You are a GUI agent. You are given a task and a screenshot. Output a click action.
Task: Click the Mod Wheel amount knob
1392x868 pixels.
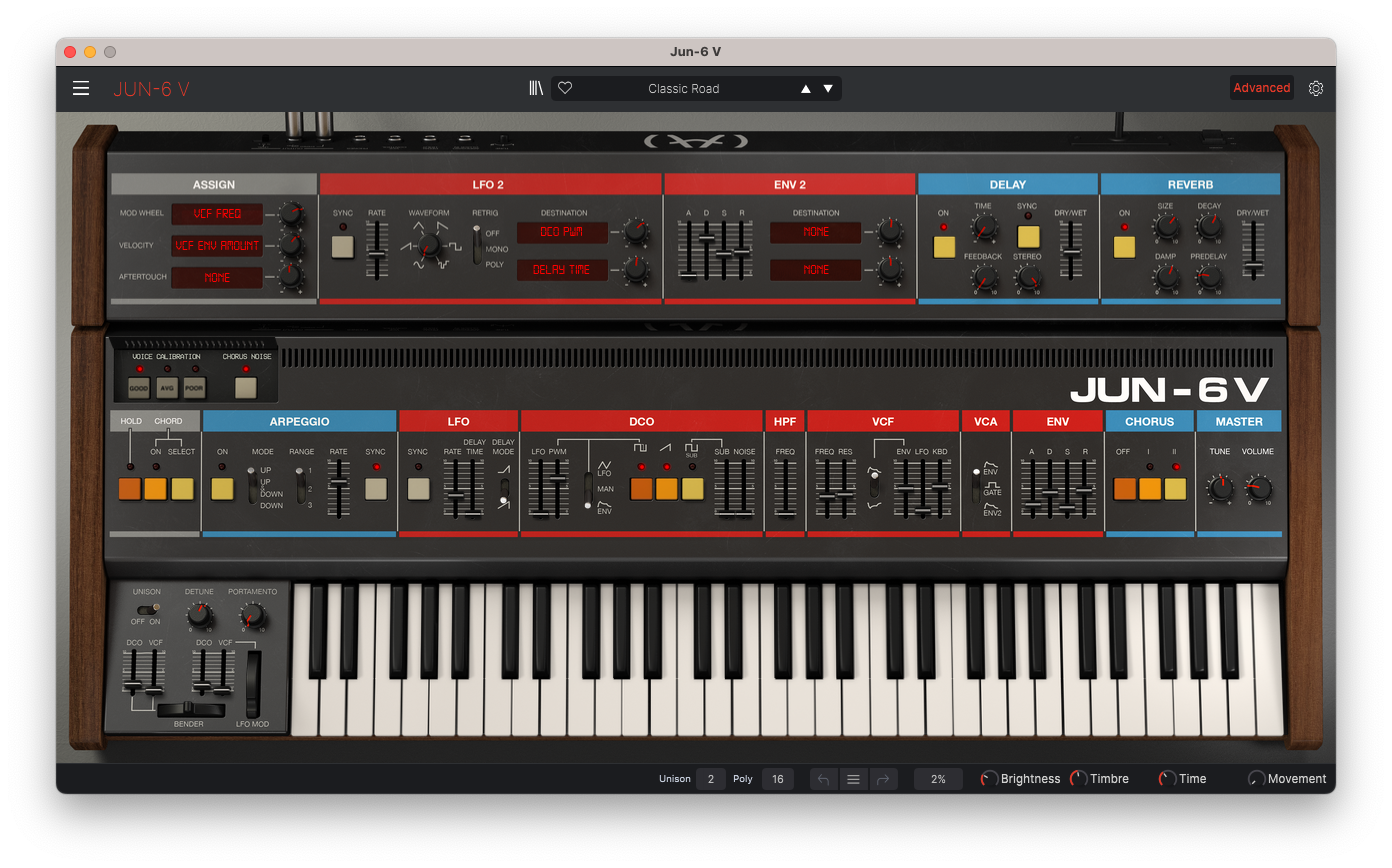pyautogui.click(x=290, y=213)
